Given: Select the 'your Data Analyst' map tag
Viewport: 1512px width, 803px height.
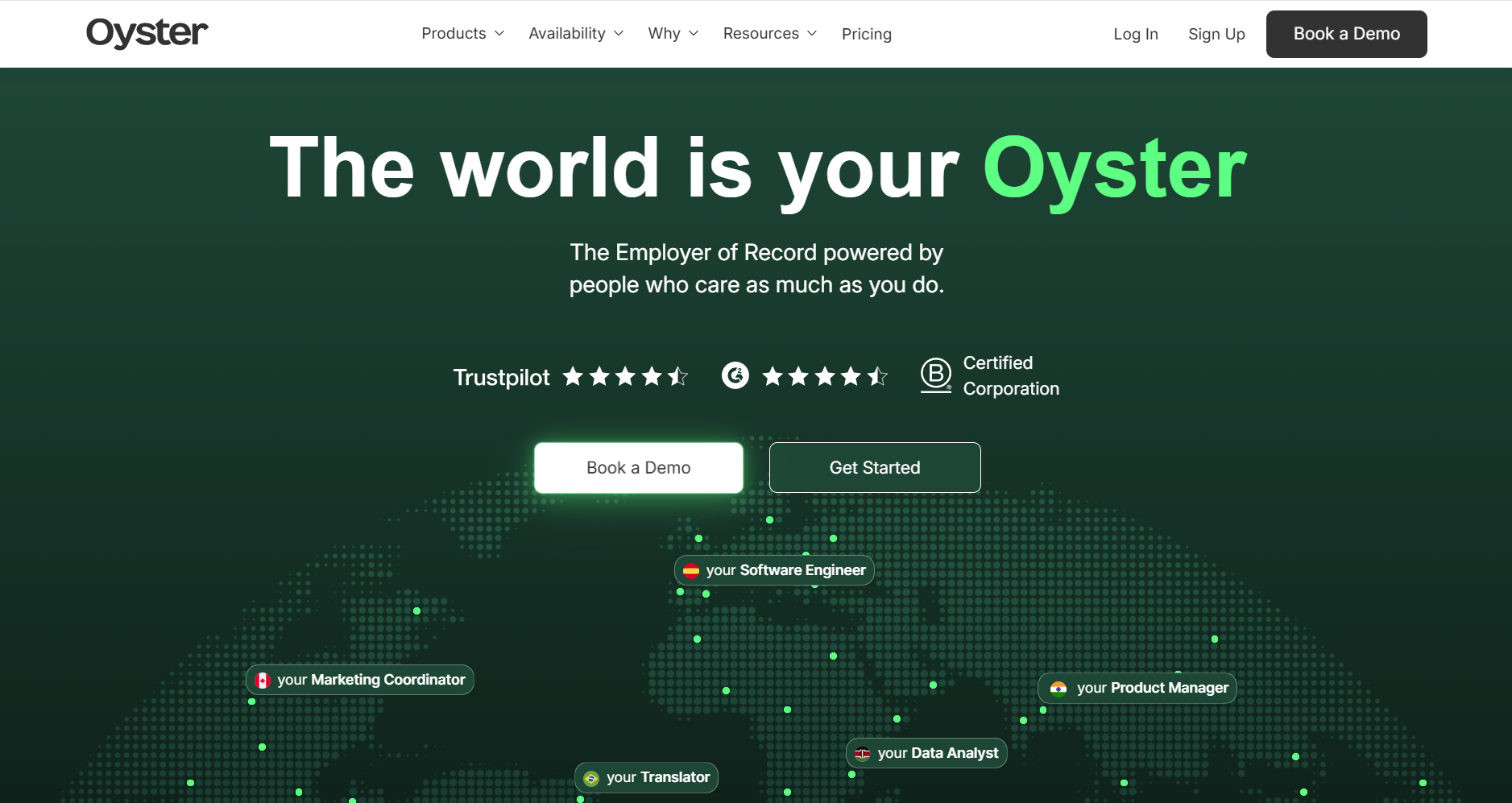Looking at the screenshot, I should tap(926, 753).
